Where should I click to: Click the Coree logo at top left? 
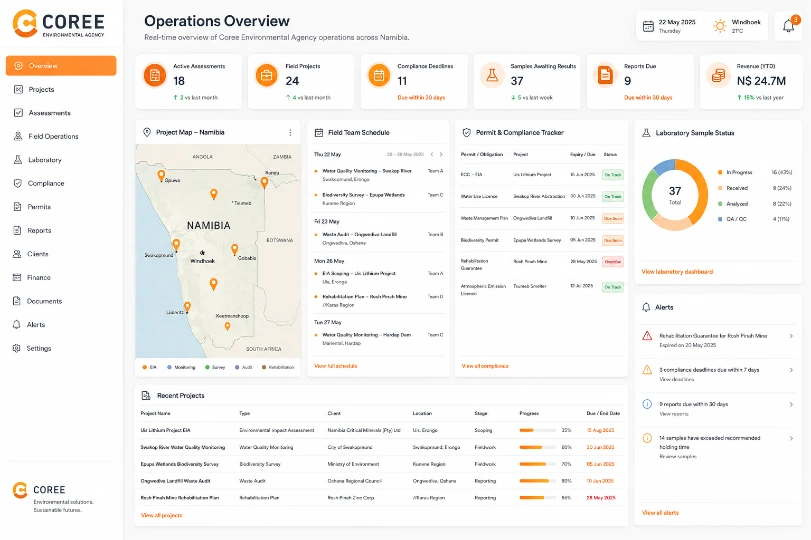click(x=58, y=24)
